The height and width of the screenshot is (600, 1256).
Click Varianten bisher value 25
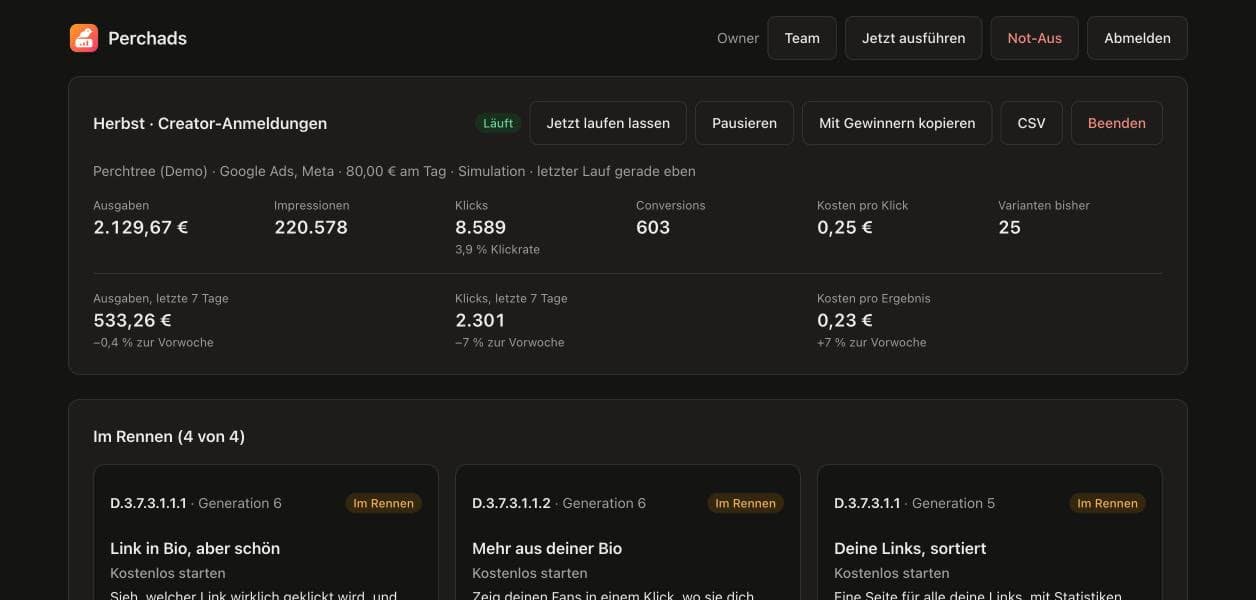(1009, 227)
